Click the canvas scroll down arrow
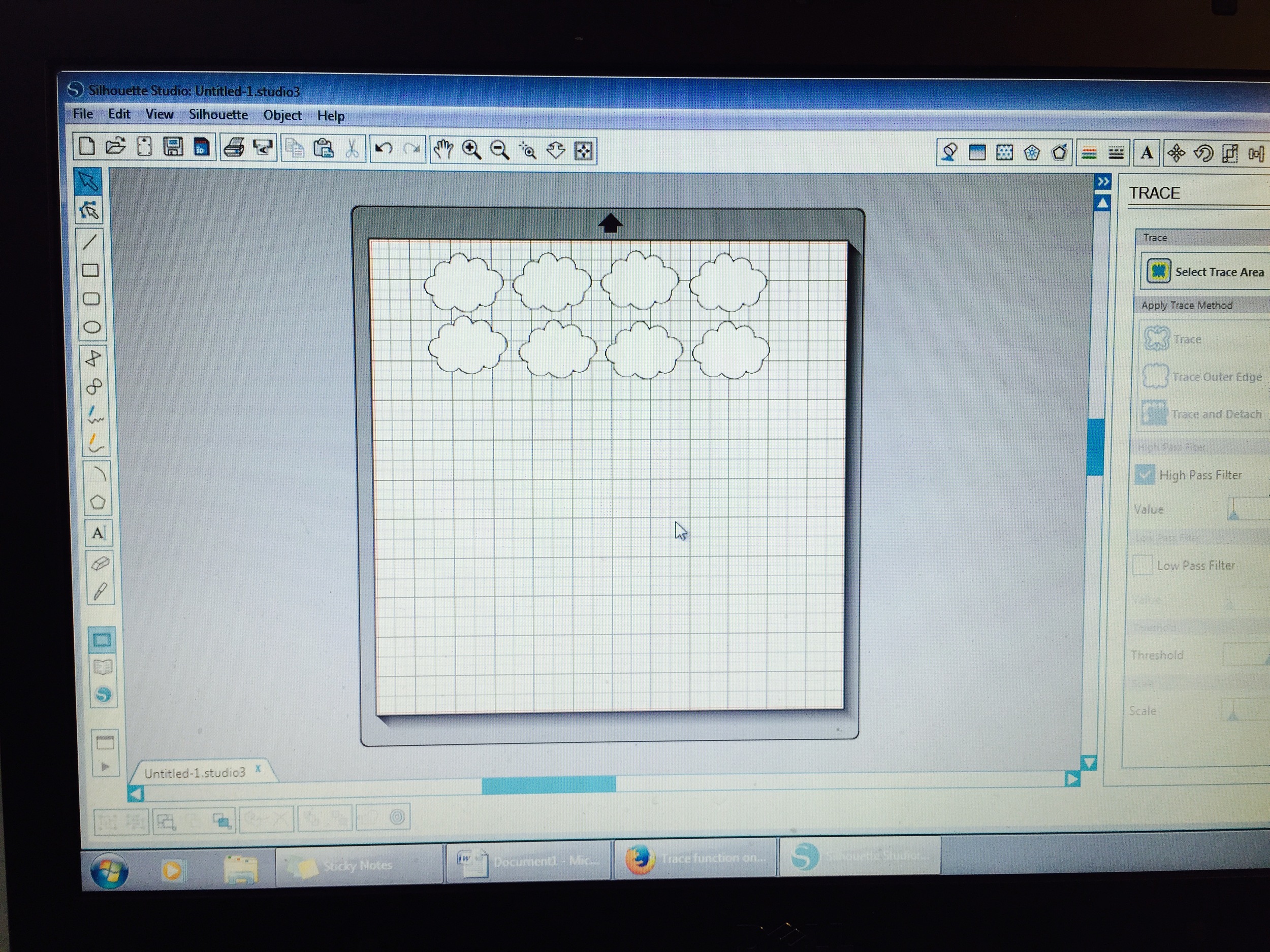This screenshot has height=952, width=1270. [x=1089, y=763]
